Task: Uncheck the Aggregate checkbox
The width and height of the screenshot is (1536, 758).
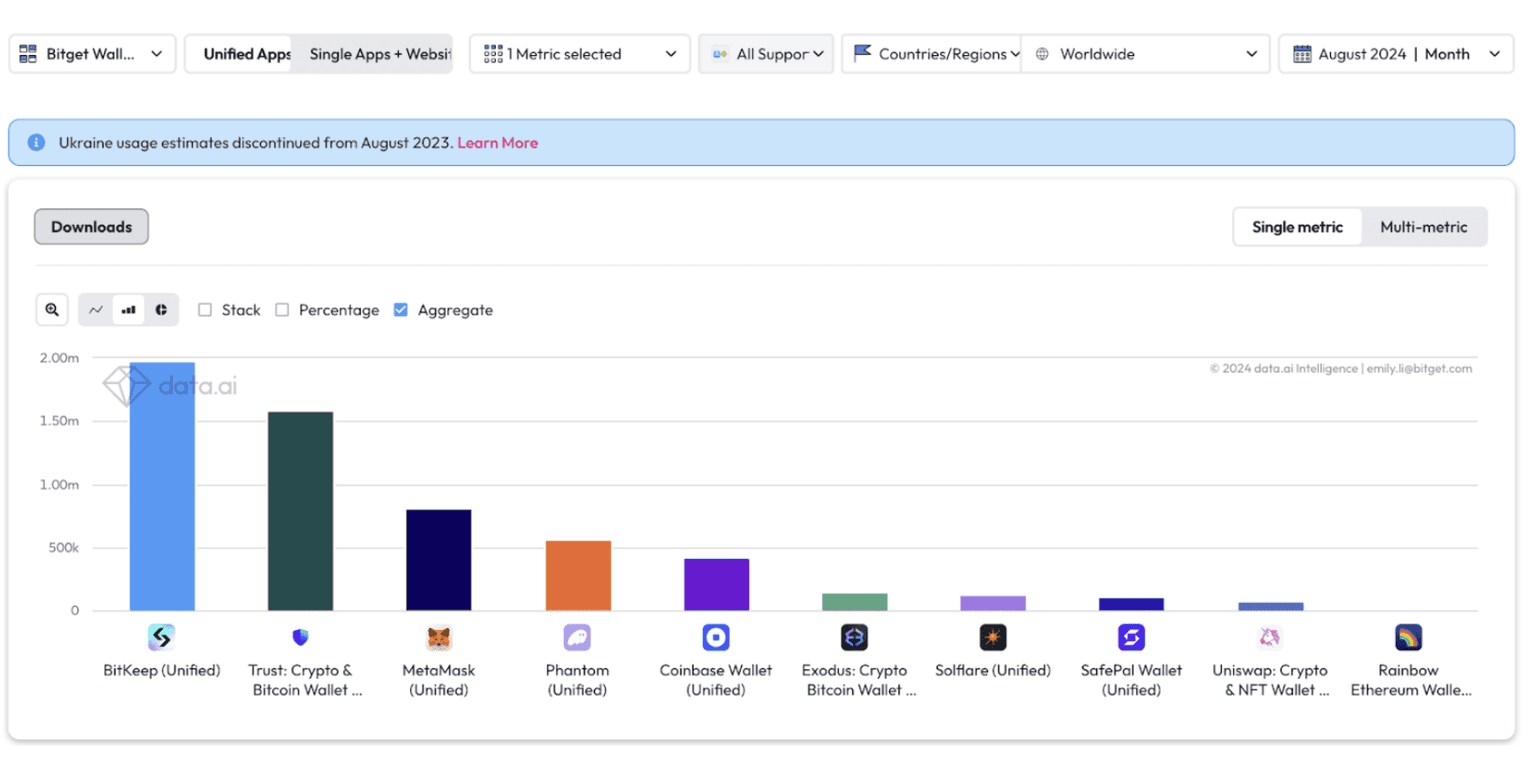Action: click(401, 310)
